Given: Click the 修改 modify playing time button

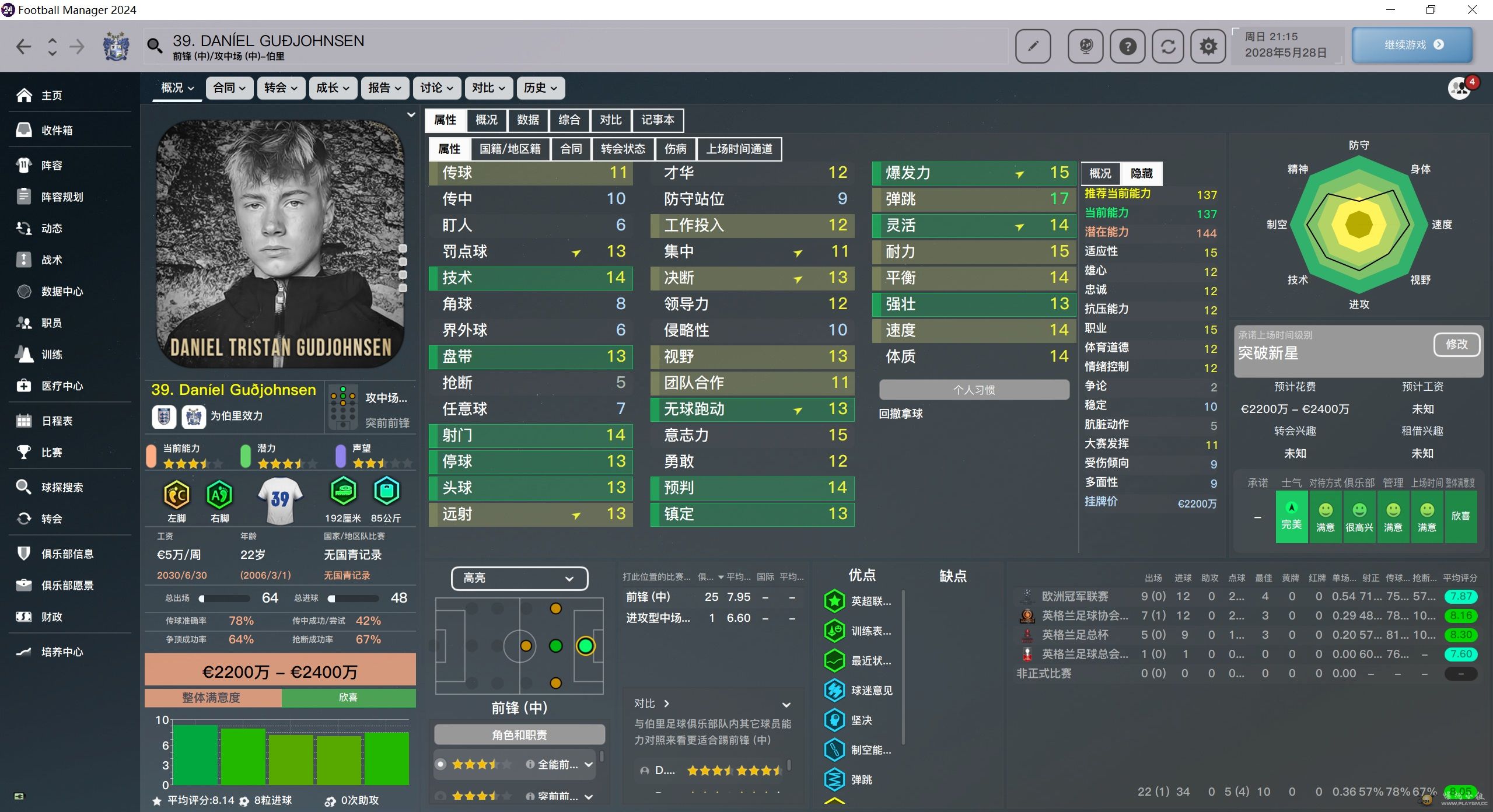Looking at the screenshot, I should (1456, 344).
